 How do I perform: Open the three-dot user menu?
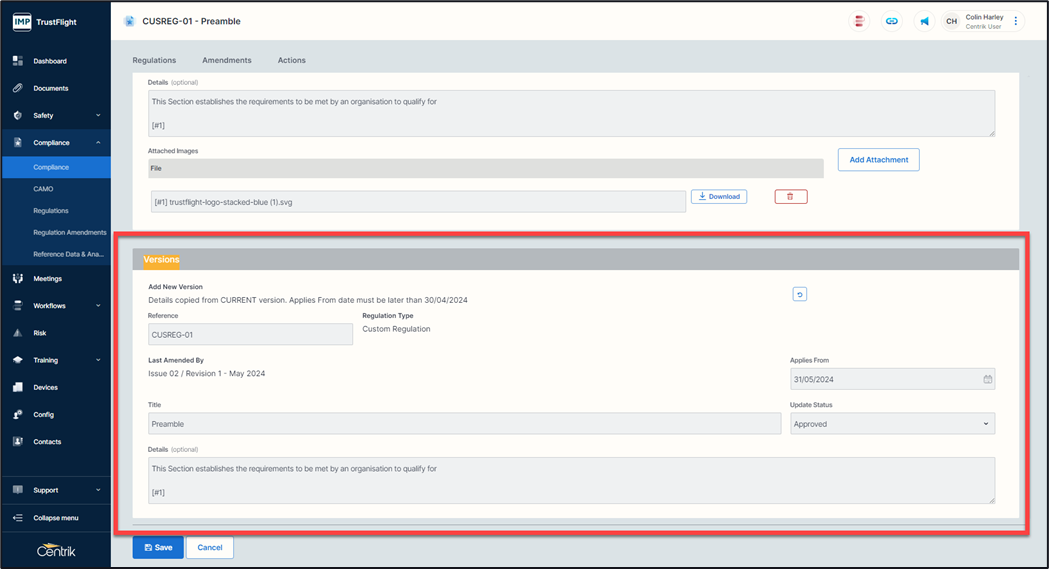(1016, 21)
